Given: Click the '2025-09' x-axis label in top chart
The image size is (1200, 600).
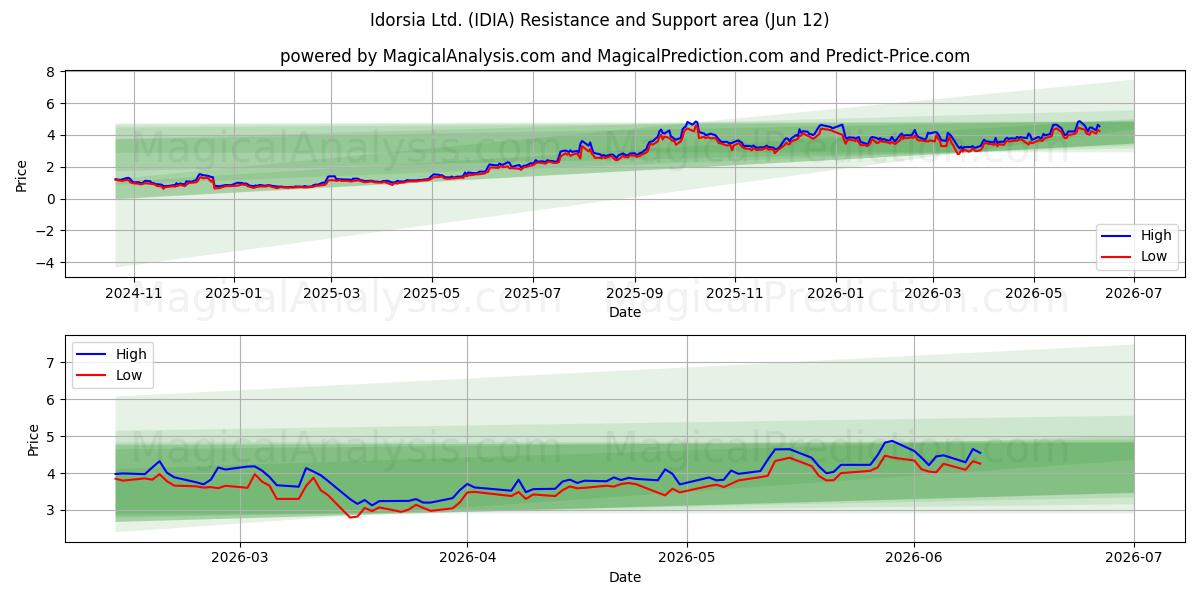Looking at the screenshot, I should pos(634,294).
